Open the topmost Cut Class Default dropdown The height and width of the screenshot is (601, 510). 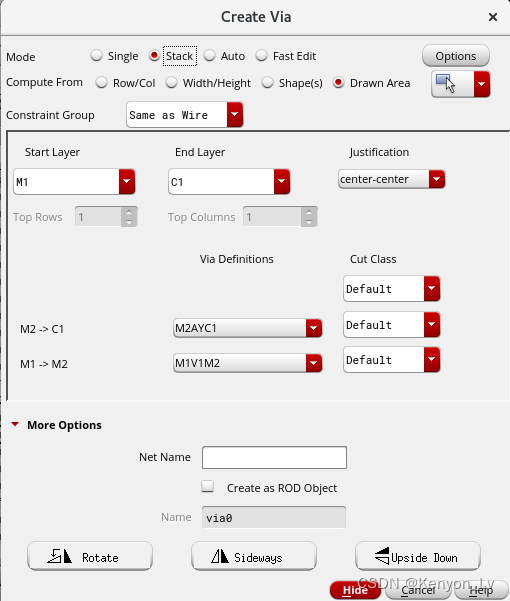pyautogui.click(x=392, y=288)
